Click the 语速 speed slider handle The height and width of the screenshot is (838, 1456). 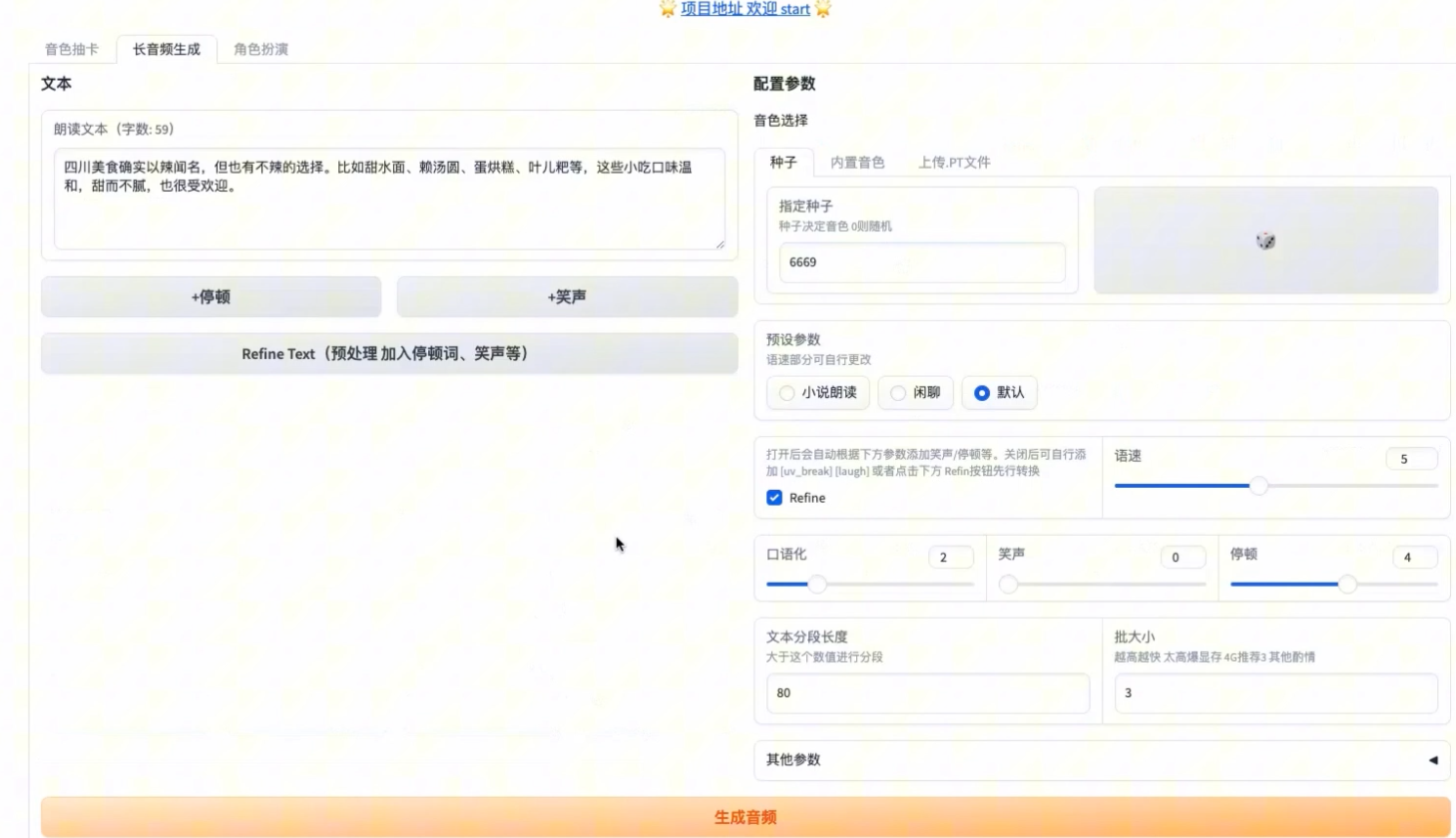coord(1258,486)
